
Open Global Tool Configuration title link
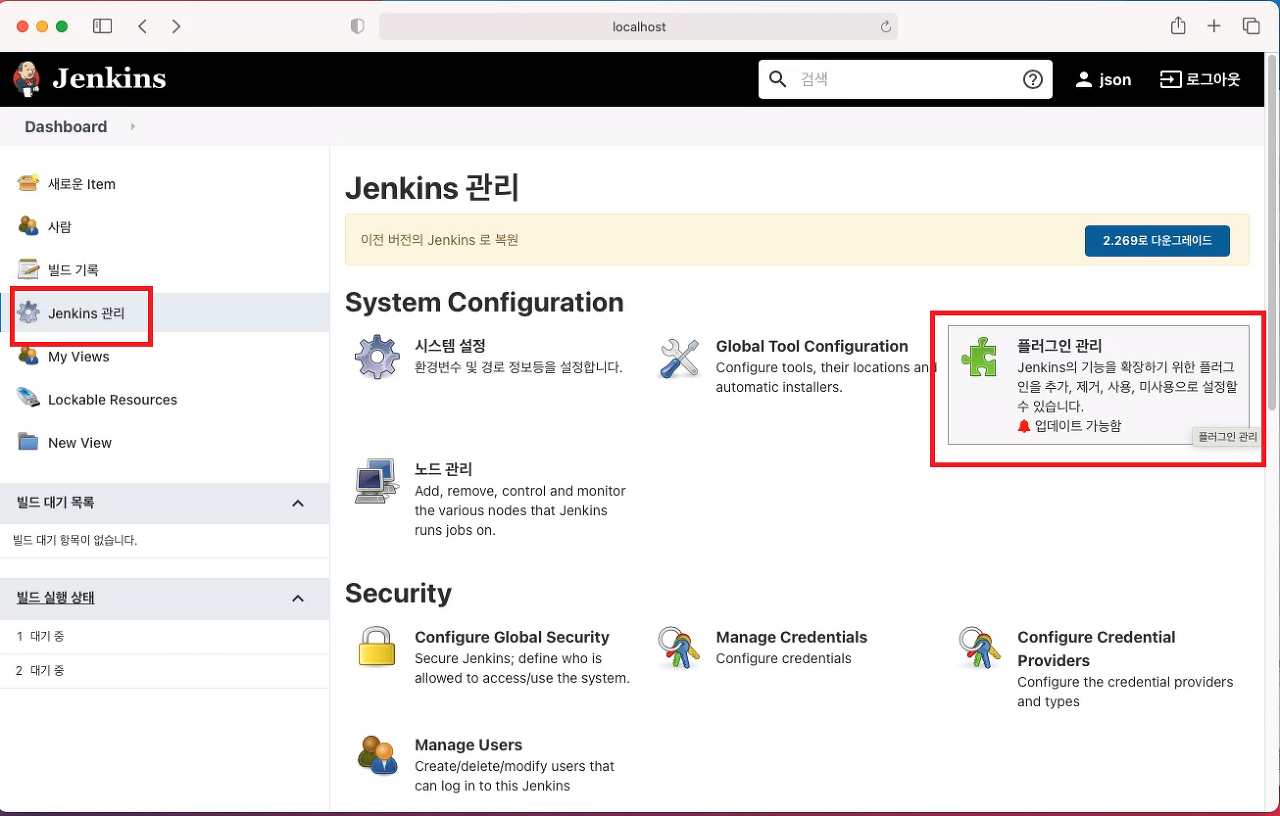click(x=812, y=346)
